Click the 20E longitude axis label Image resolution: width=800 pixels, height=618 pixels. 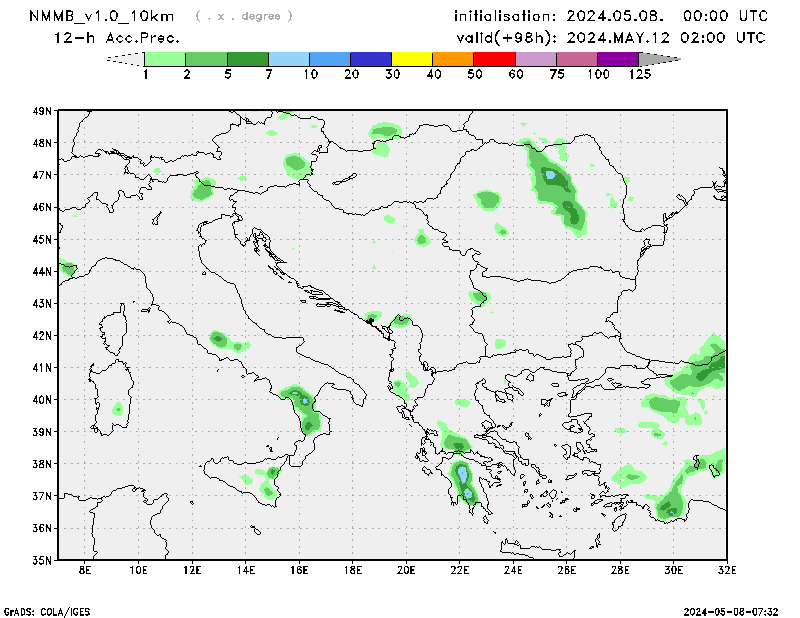click(x=406, y=571)
